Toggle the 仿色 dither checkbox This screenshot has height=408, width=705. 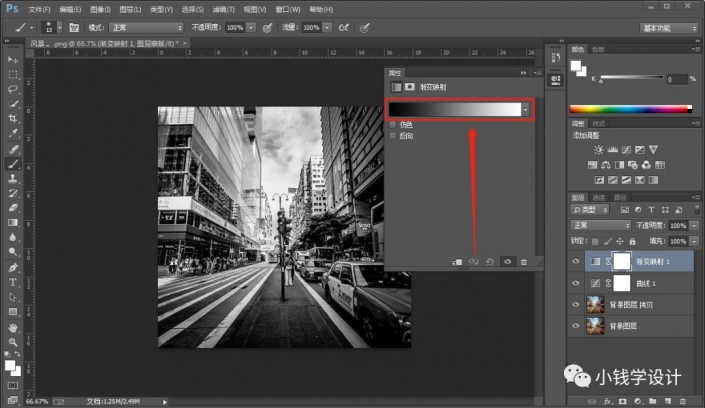393,125
